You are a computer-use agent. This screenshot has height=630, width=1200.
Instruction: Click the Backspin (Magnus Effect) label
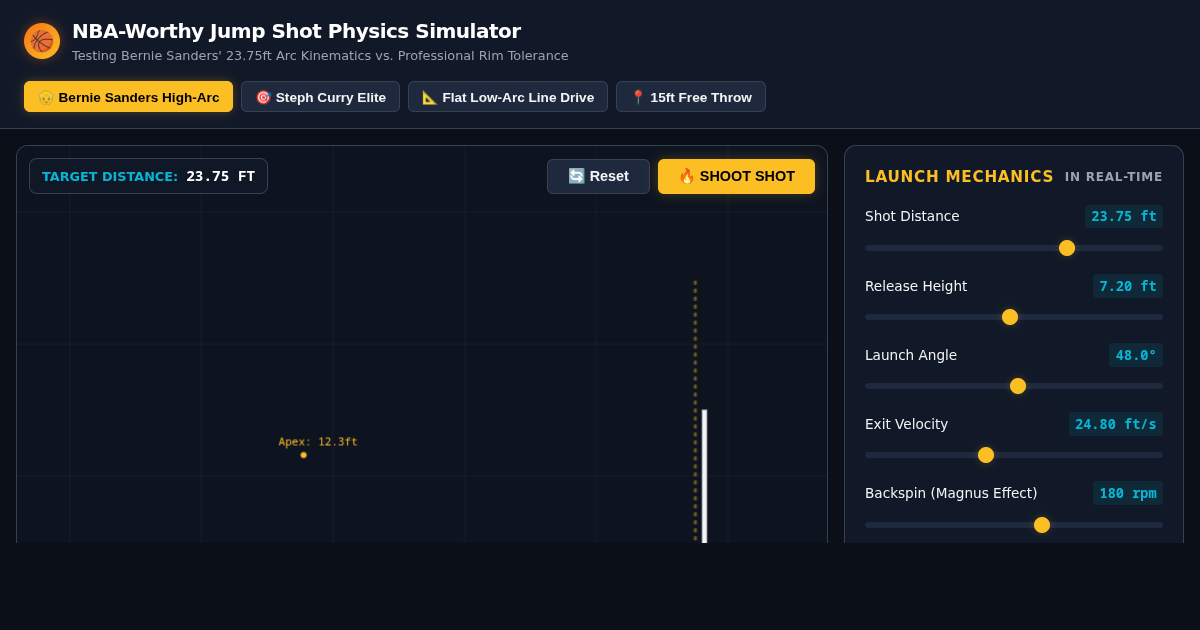pos(951,493)
